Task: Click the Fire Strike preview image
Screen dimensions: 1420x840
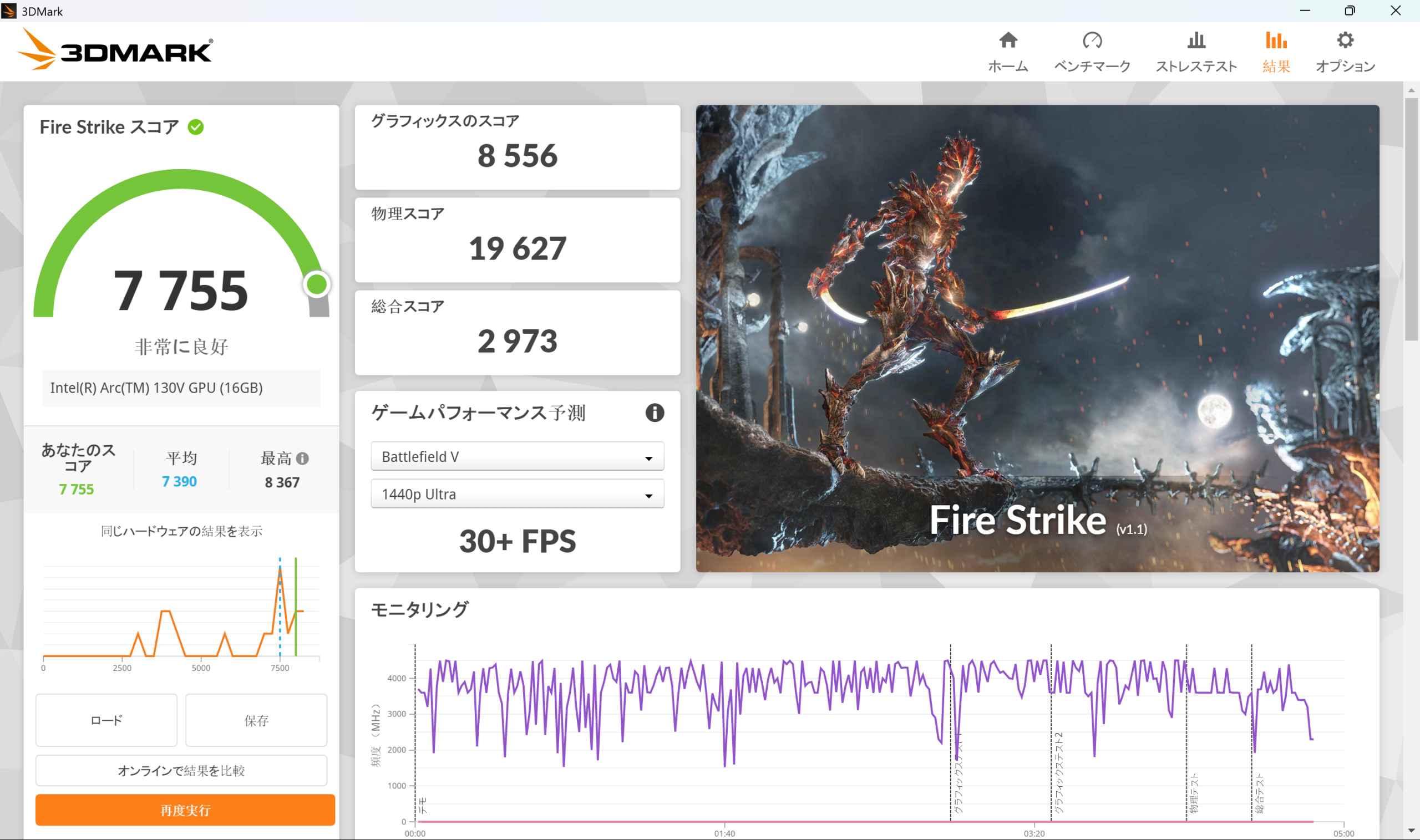Action: tap(1037, 338)
